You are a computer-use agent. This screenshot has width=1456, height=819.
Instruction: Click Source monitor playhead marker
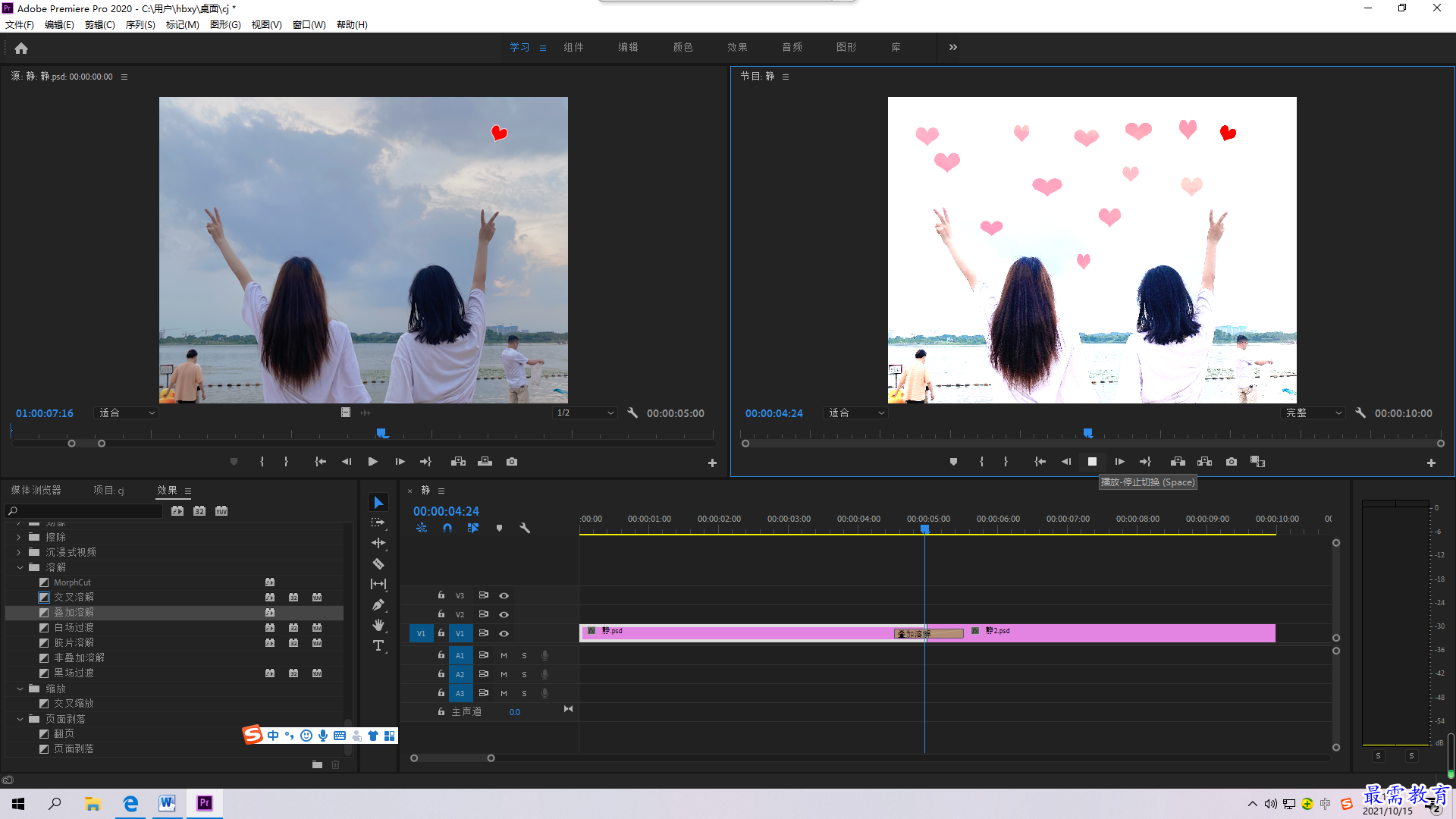coord(382,433)
